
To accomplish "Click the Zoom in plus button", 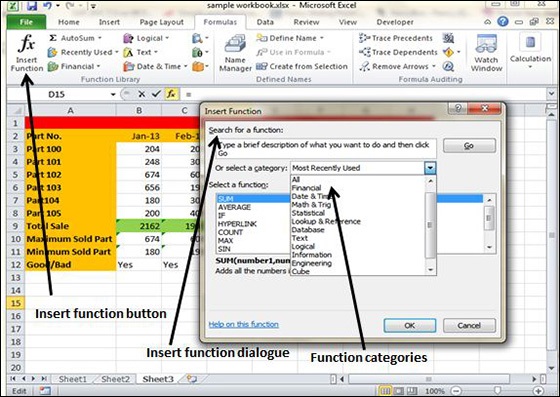I will tap(538, 391).
